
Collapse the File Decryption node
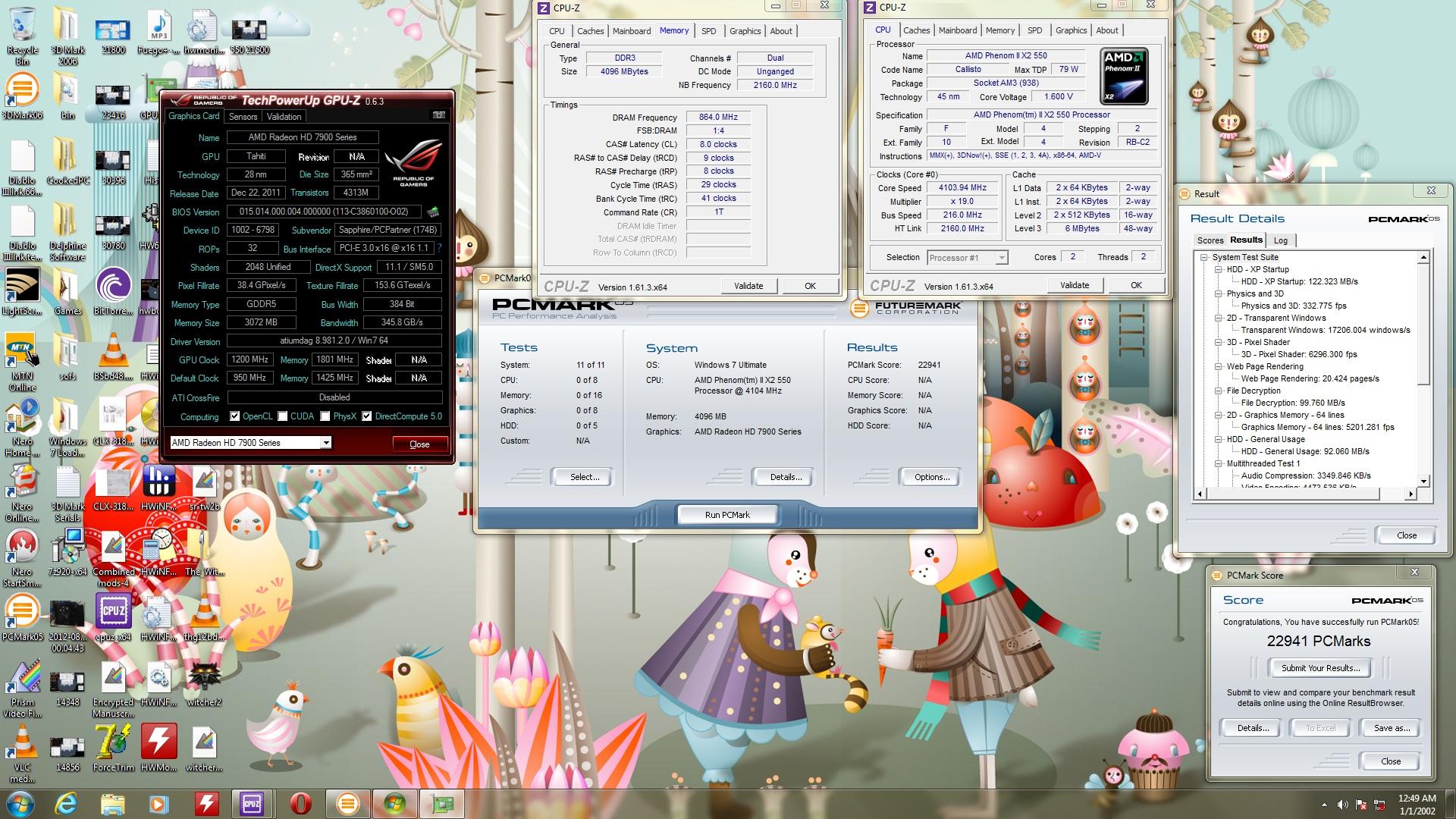(1219, 391)
